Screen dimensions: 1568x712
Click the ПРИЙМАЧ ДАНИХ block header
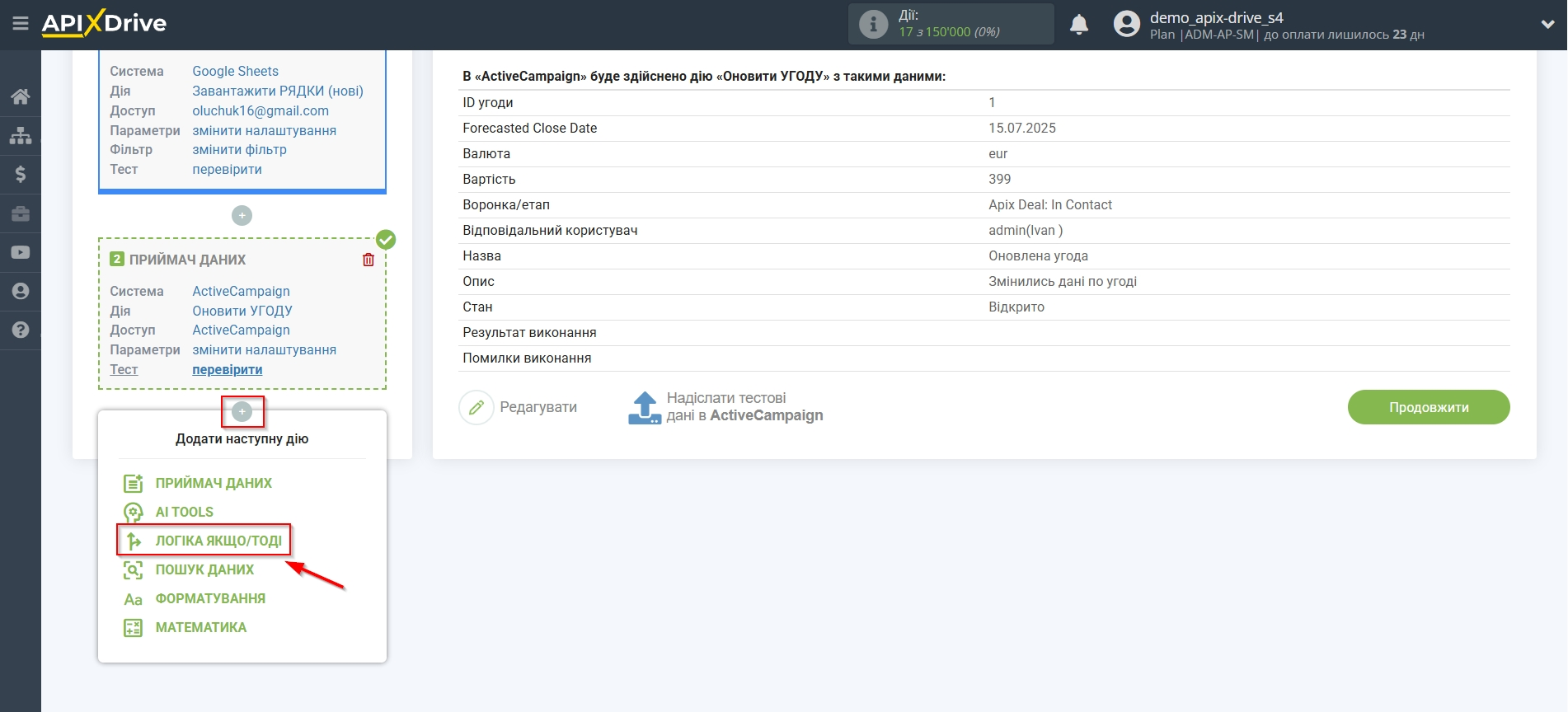tap(187, 260)
